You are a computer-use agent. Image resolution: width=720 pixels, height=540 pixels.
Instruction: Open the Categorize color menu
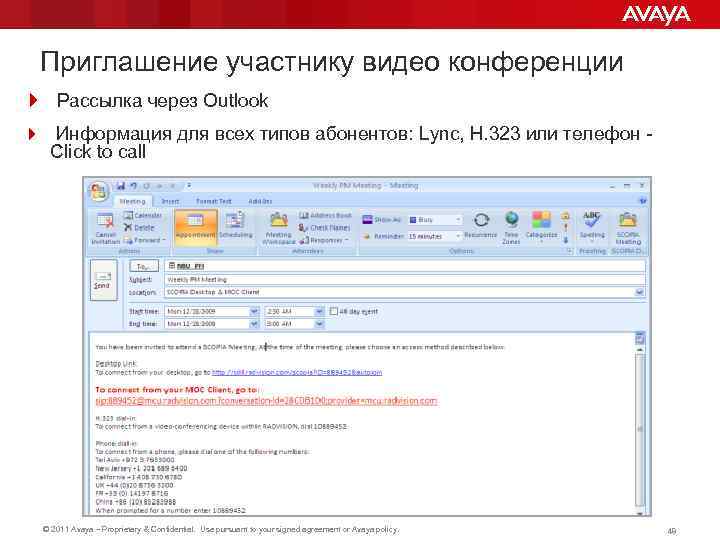(x=541, y=226)
